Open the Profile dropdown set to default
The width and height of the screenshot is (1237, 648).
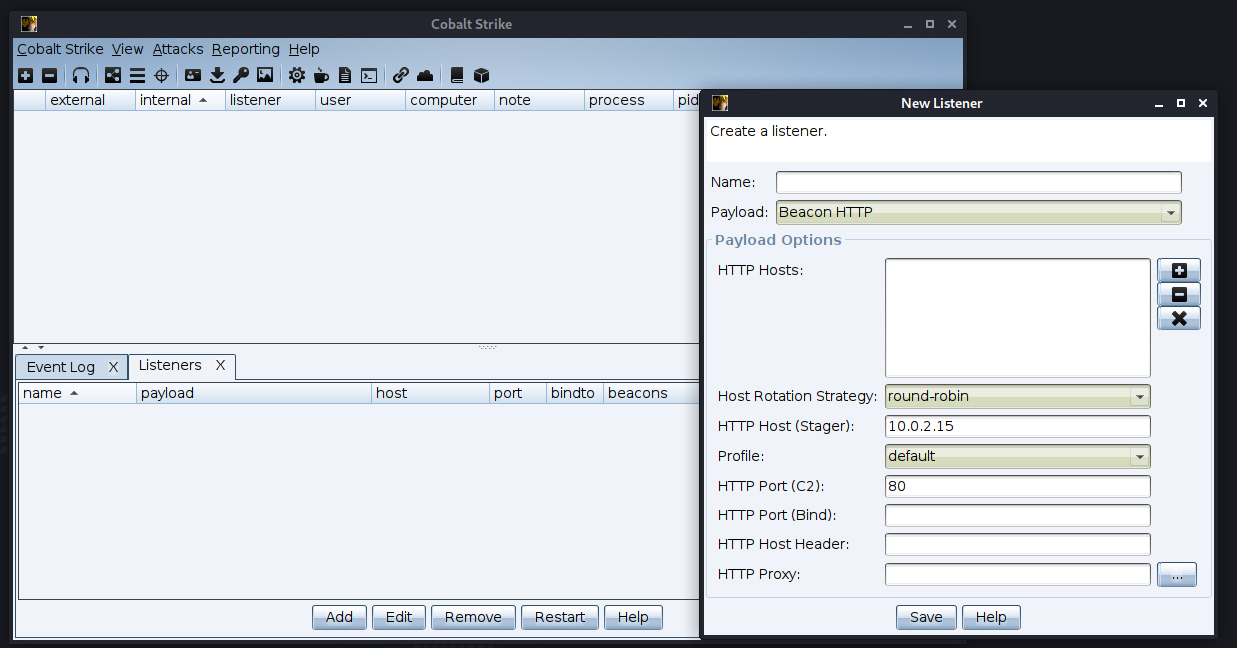point(1017,456)
